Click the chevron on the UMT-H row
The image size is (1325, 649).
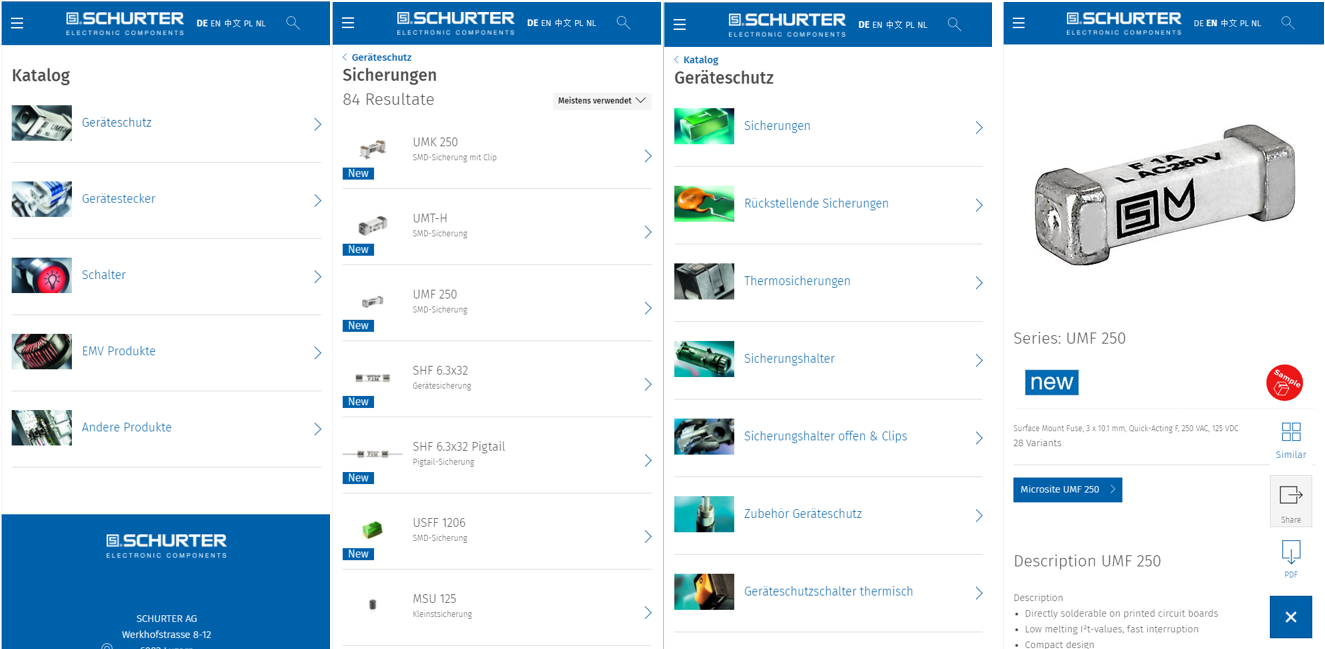click(648, 232)
